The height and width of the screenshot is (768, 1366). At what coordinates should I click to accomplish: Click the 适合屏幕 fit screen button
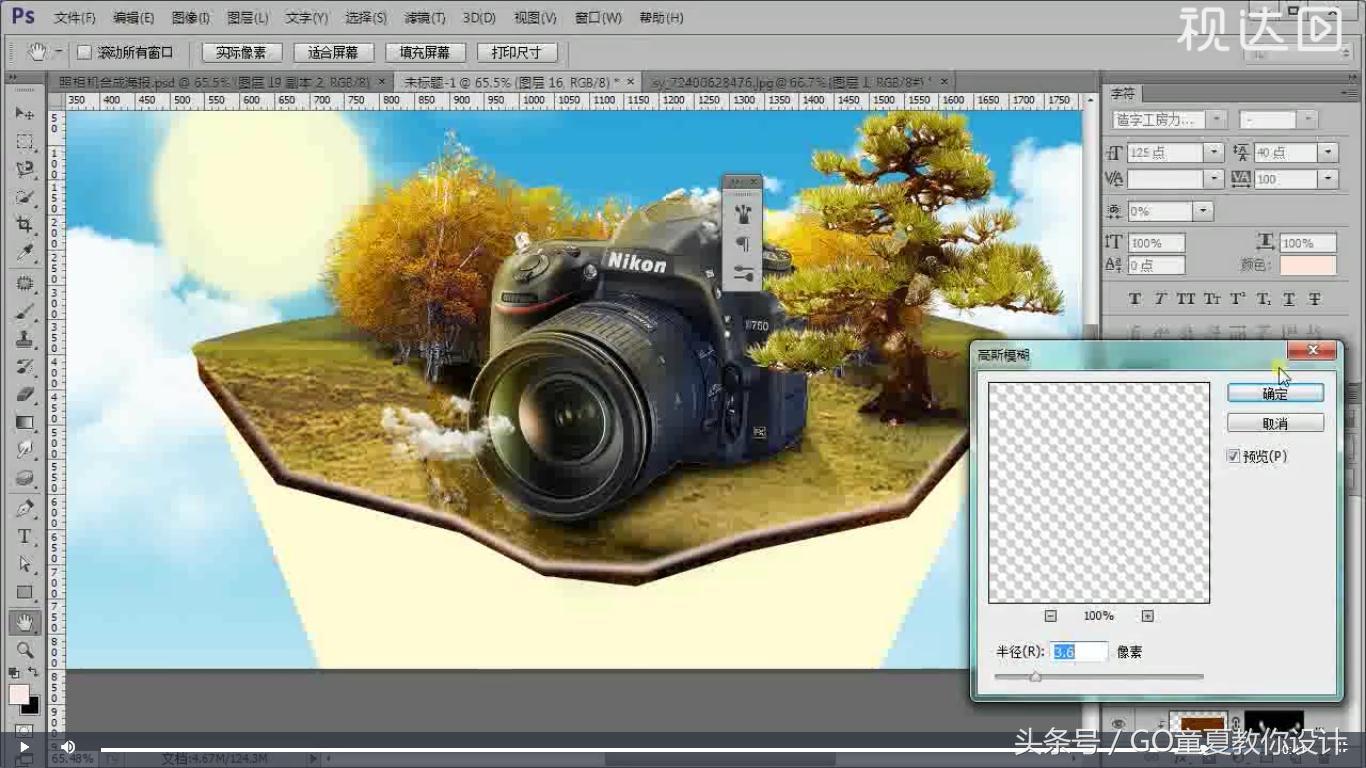tap(333, 52)
